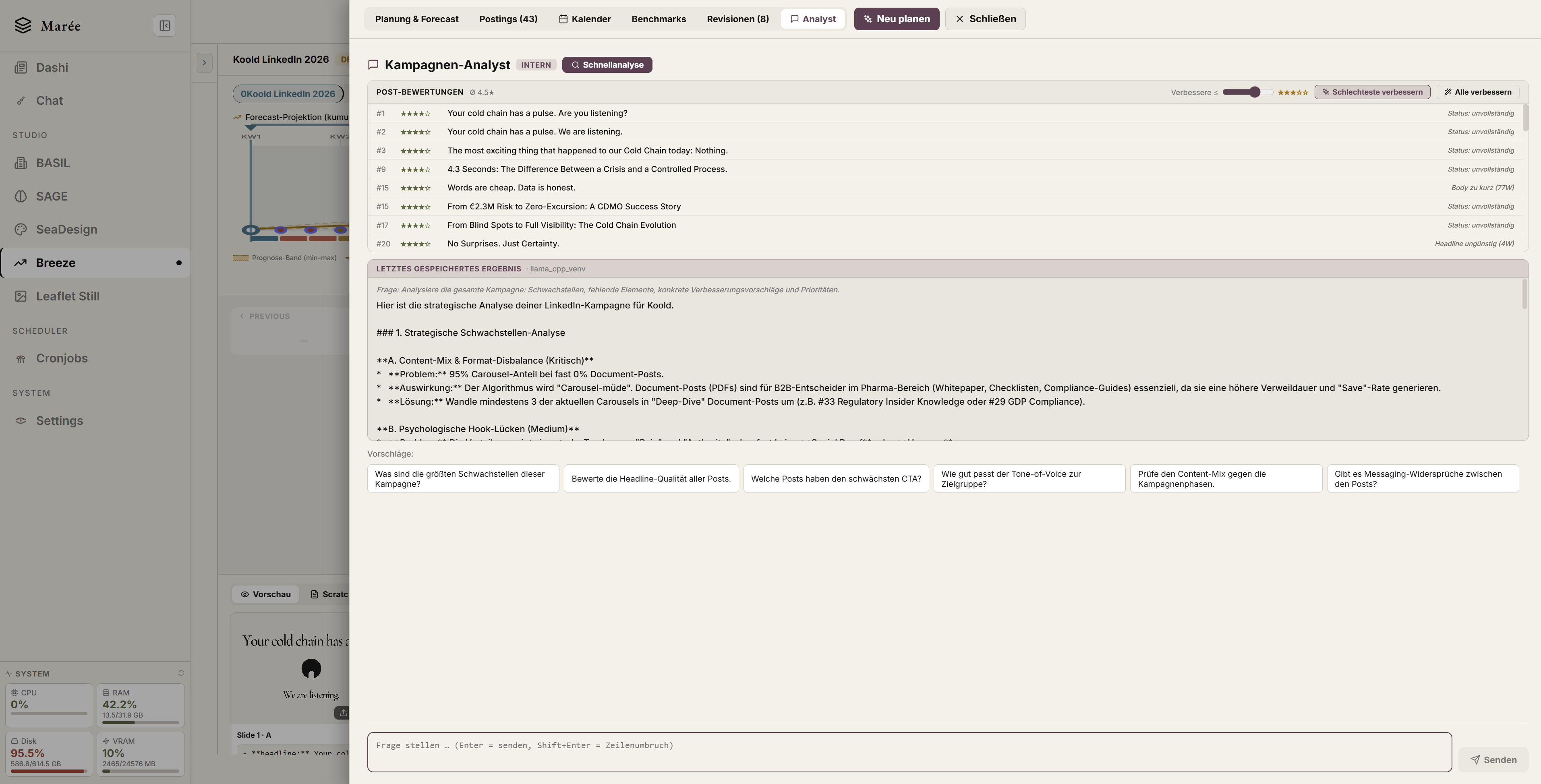Viewport: 1541px width, 784px height.
Task: Click the Prognose-Band legend swatch
Action: (240, 258)
